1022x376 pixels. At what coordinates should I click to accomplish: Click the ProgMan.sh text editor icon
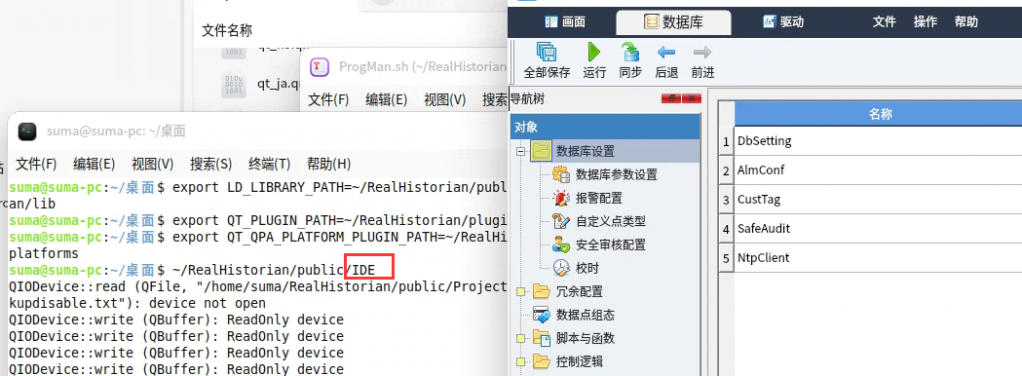coord(319,66)
